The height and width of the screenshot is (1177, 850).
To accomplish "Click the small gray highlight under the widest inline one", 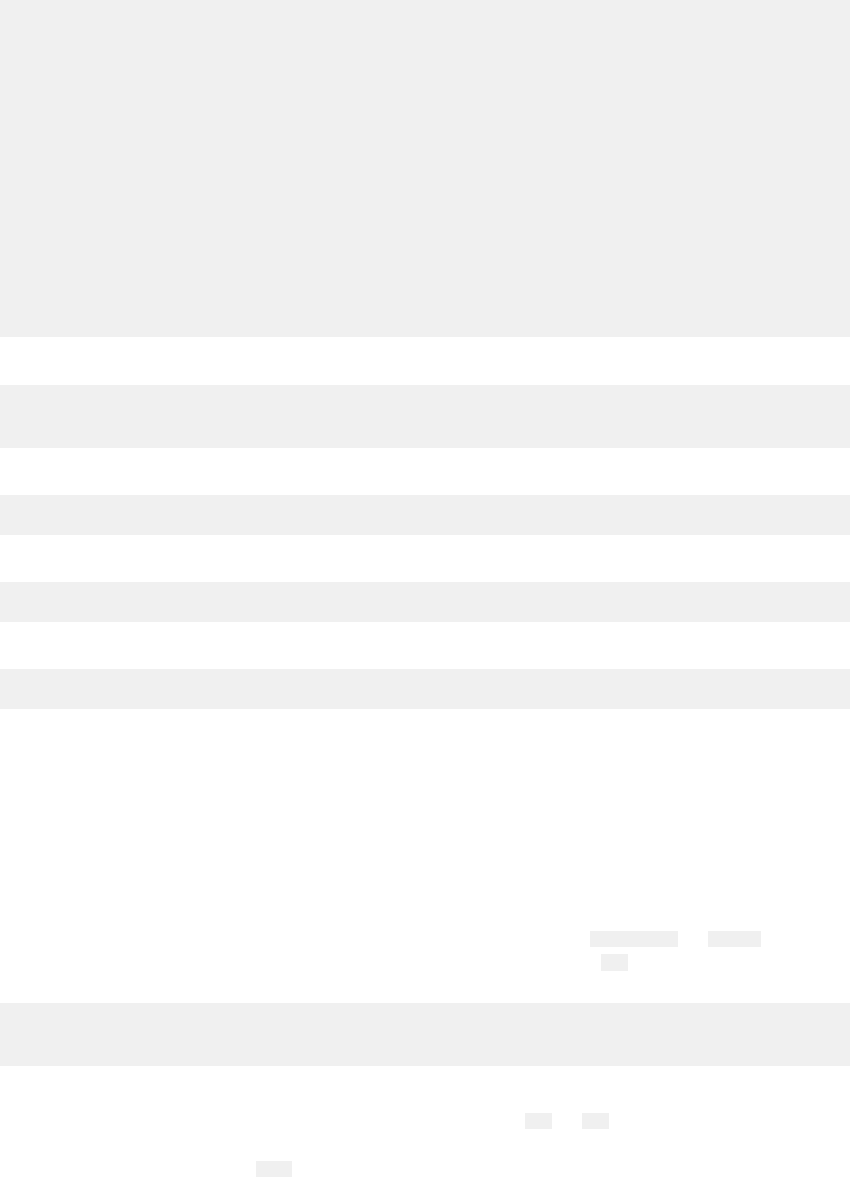I will 614,962.
